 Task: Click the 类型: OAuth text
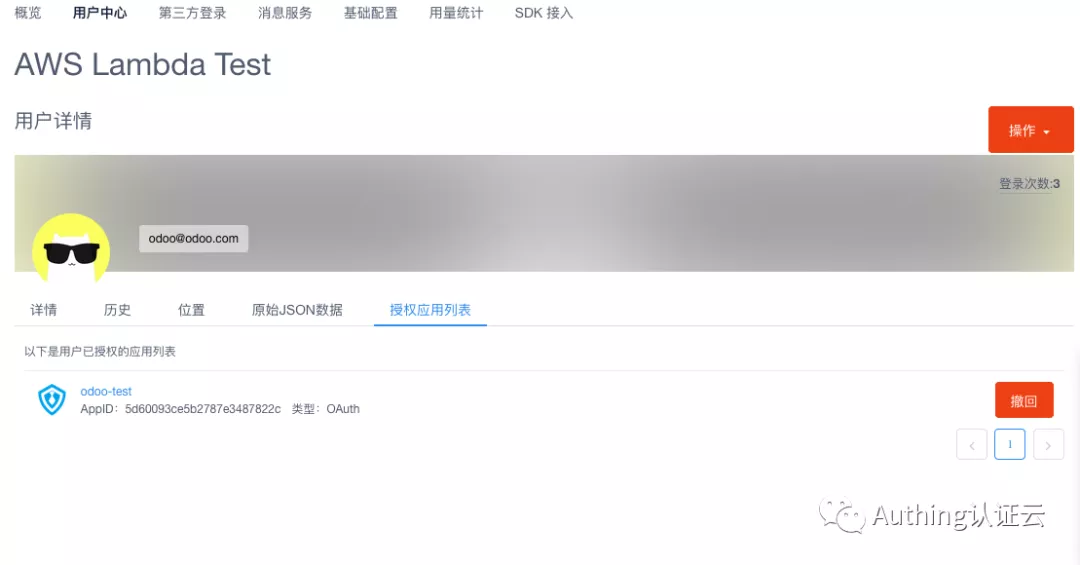click(x=326, y=409)
